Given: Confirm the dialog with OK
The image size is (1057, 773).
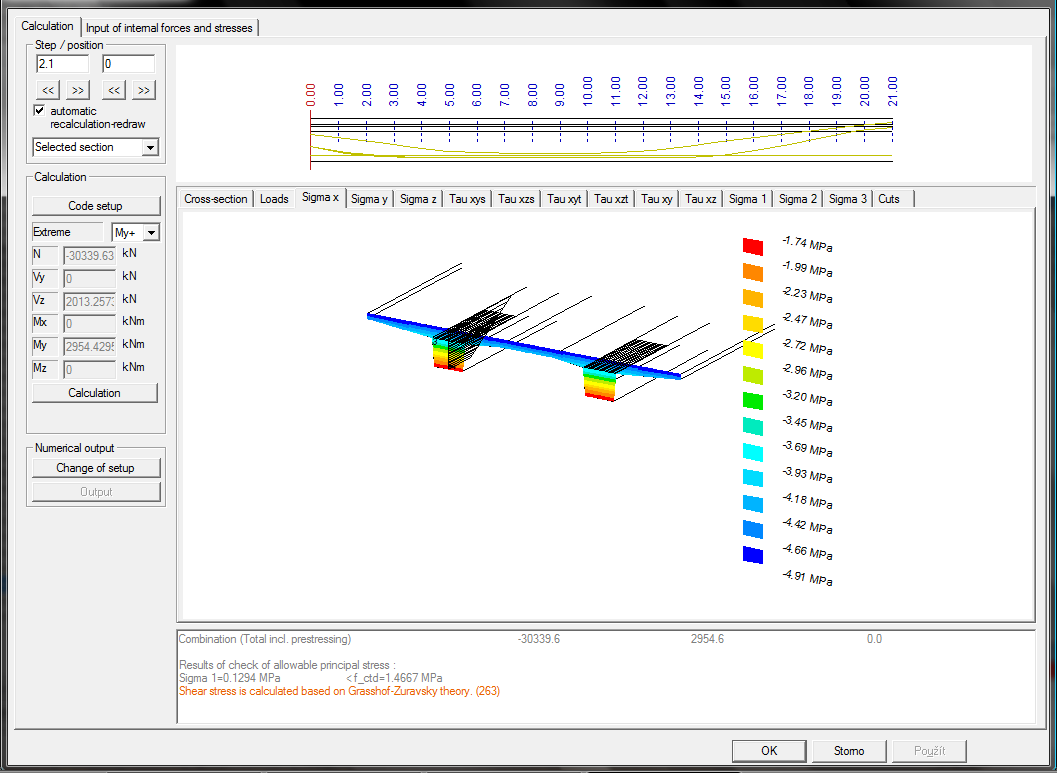Looking at the screenshot, I should click(x=769, y=751).
